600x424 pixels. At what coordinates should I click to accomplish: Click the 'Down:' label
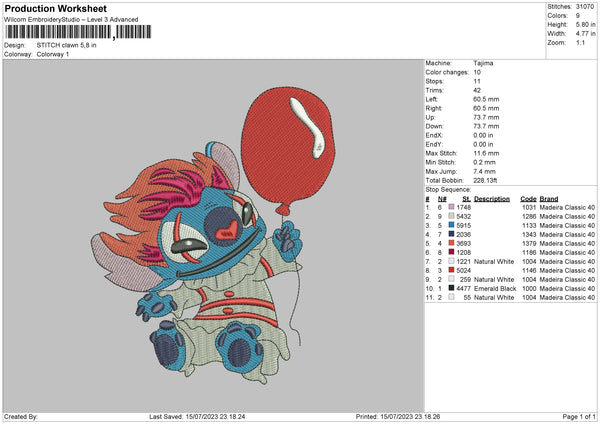point(434,126)
